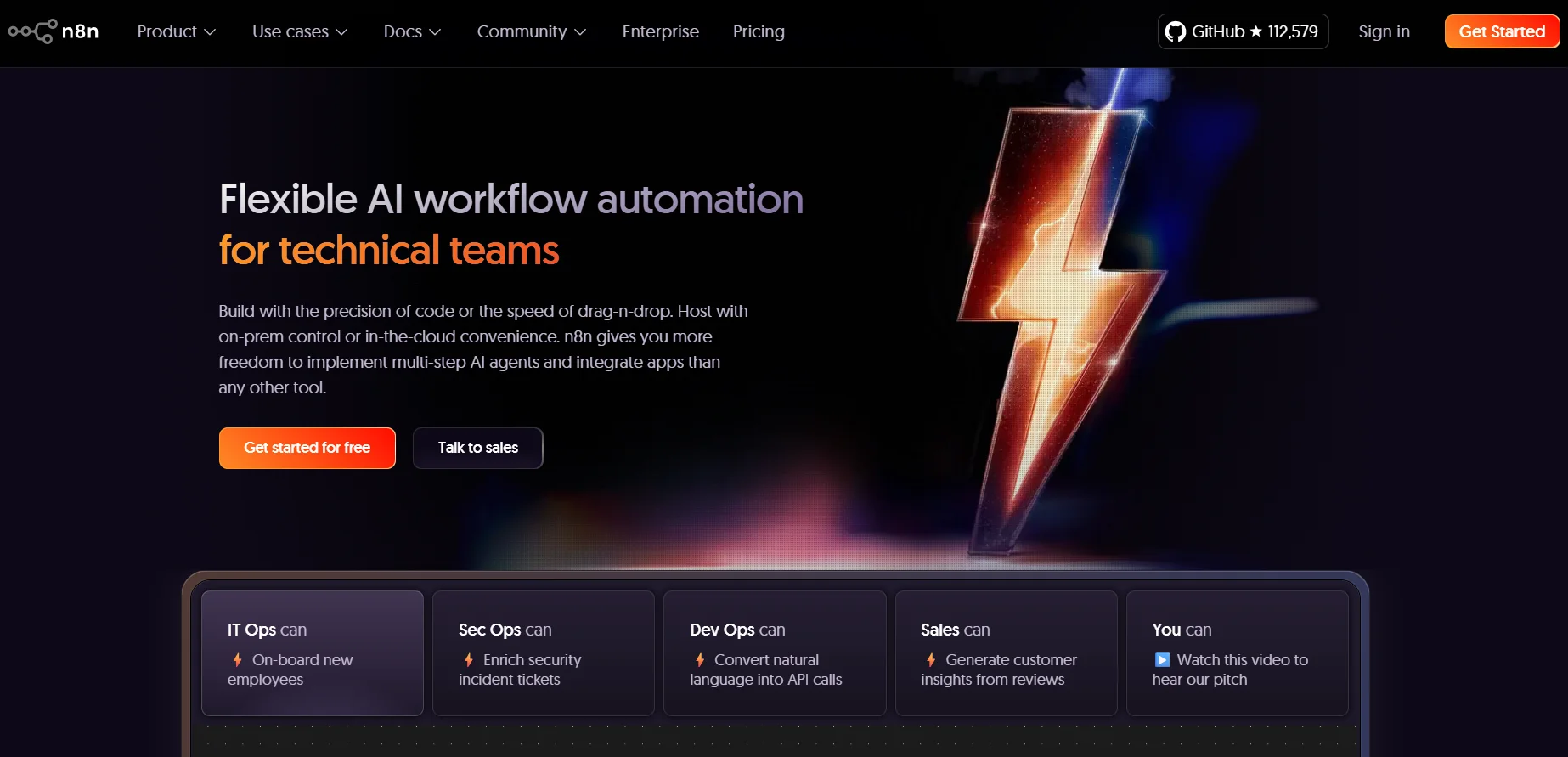Expand the Docs dropdown chevron
The width and height of the screenshot is (1568, 757).
[x=435, y=32]
